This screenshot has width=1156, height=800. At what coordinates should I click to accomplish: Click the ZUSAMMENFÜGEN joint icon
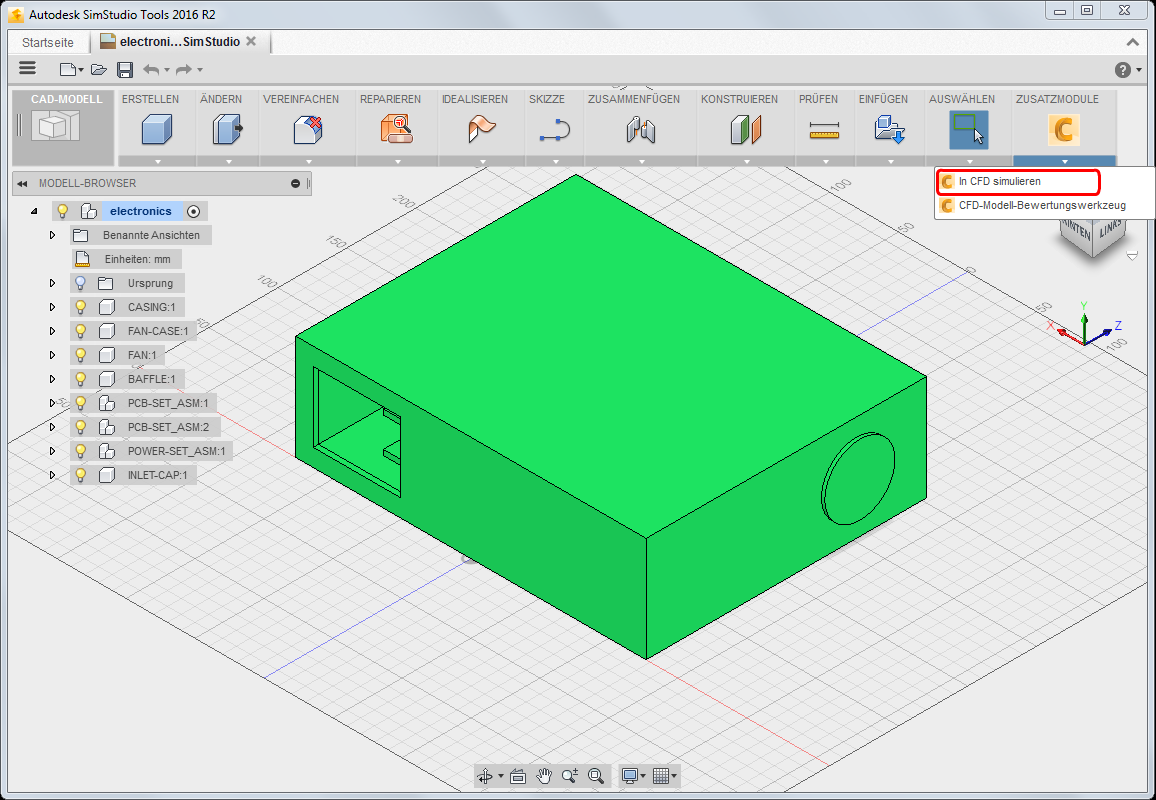(x=641, y=129)
